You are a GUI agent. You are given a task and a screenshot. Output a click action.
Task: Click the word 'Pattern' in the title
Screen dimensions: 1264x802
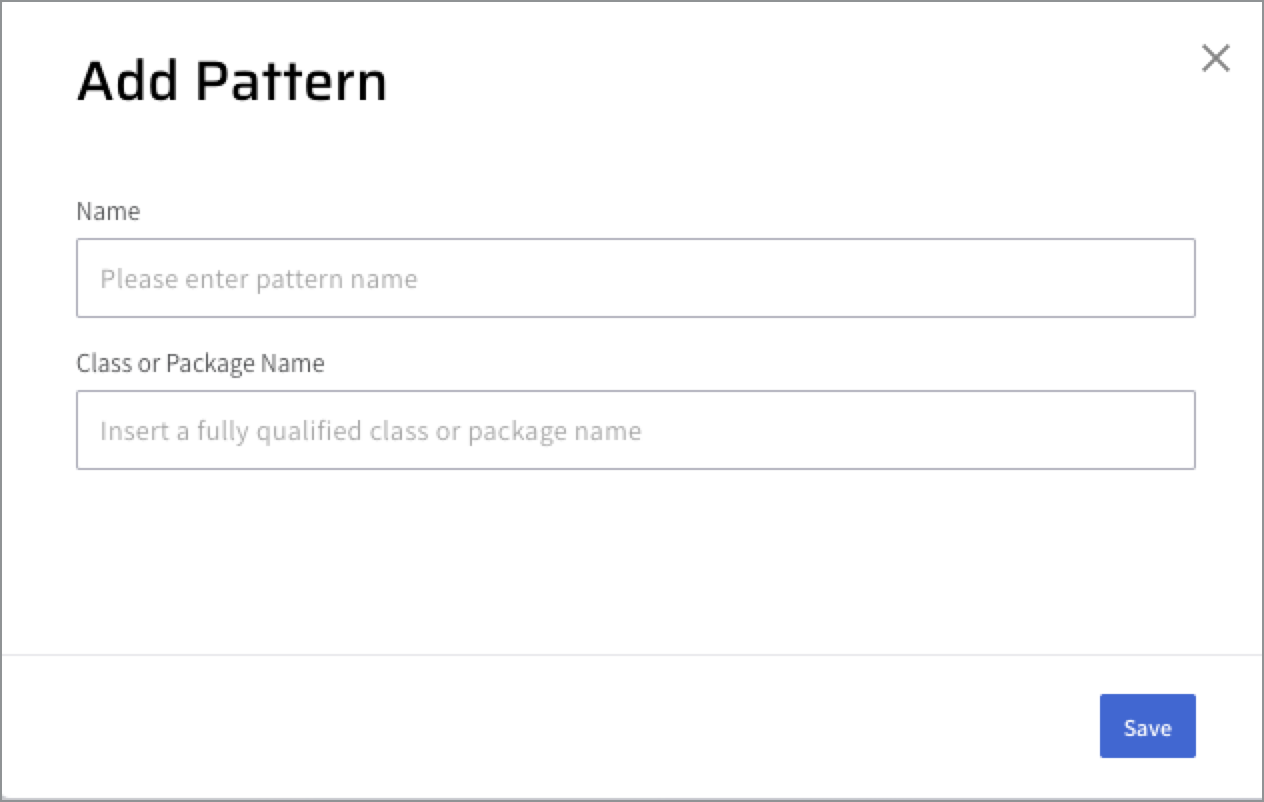[290, 82]
